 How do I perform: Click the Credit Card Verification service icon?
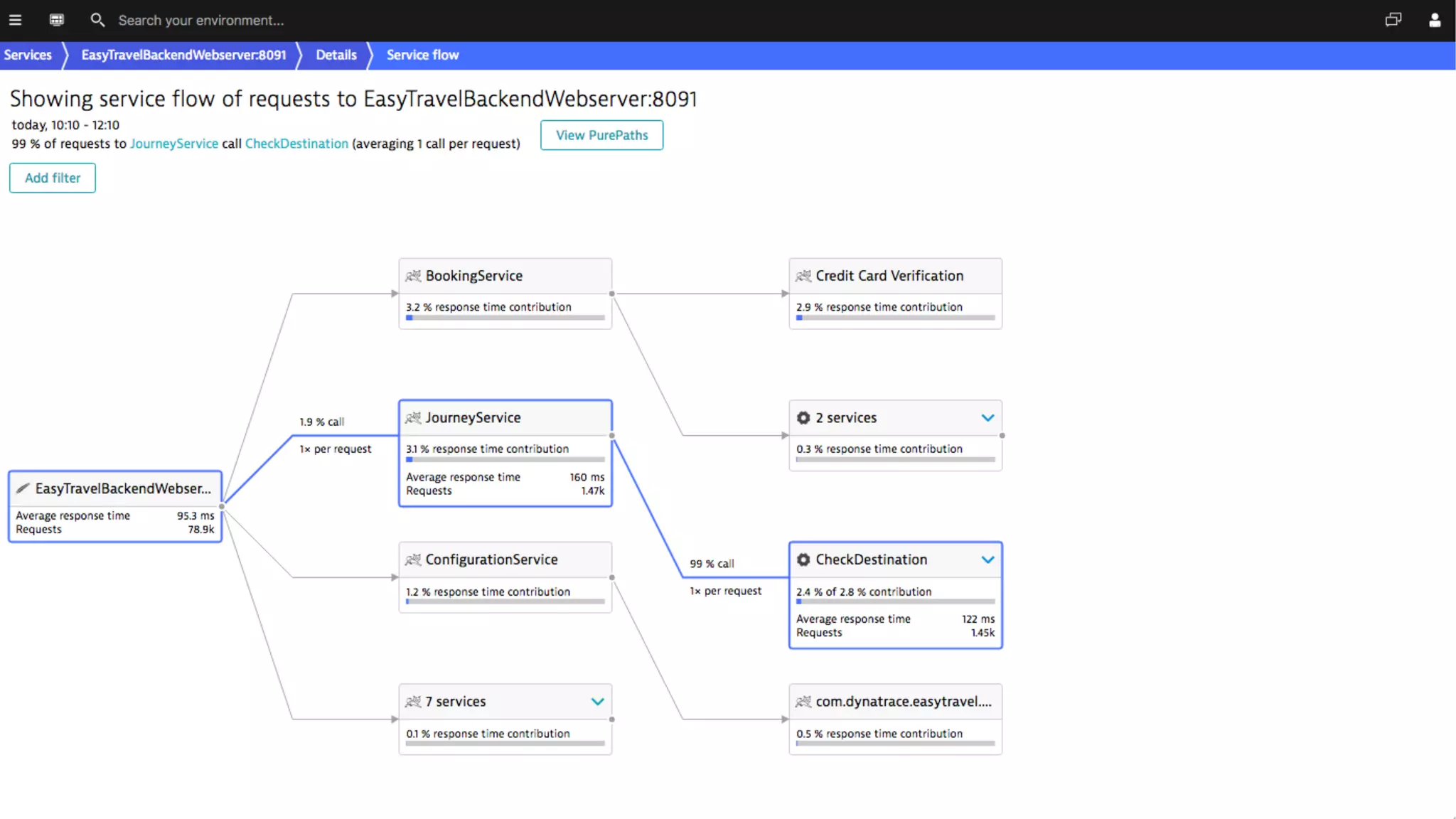803,276
